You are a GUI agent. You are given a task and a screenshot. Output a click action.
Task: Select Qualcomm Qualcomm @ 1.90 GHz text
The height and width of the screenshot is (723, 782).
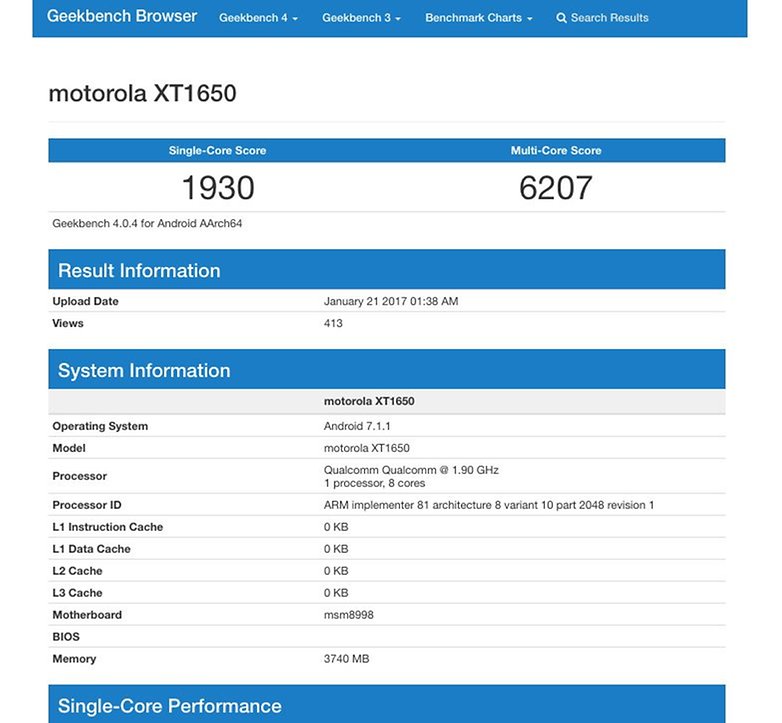point(411,470)
